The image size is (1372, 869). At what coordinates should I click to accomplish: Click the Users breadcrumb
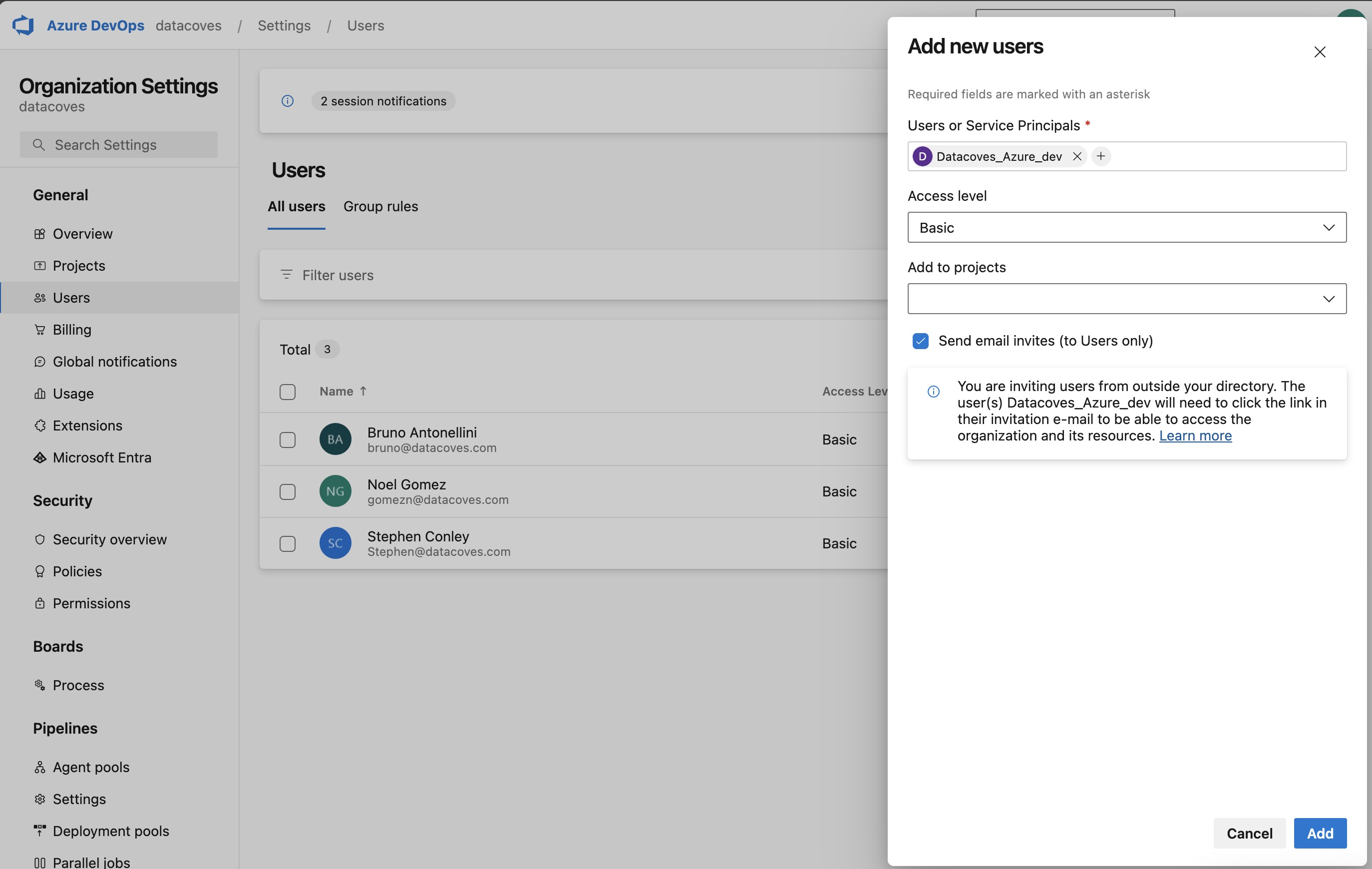[x=366, y=25]
